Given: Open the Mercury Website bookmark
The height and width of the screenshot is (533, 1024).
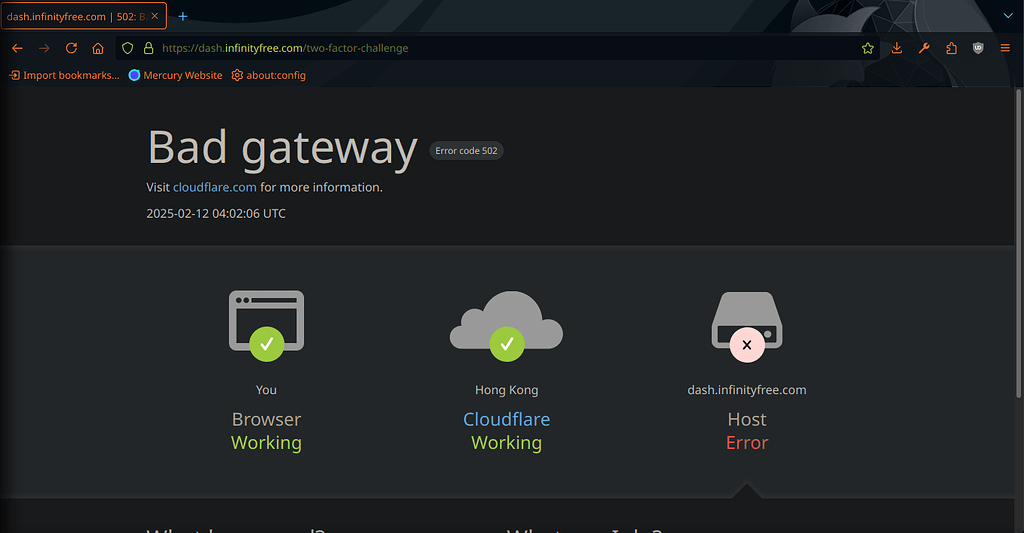Looking at the screenshot, I should point(176,75).
